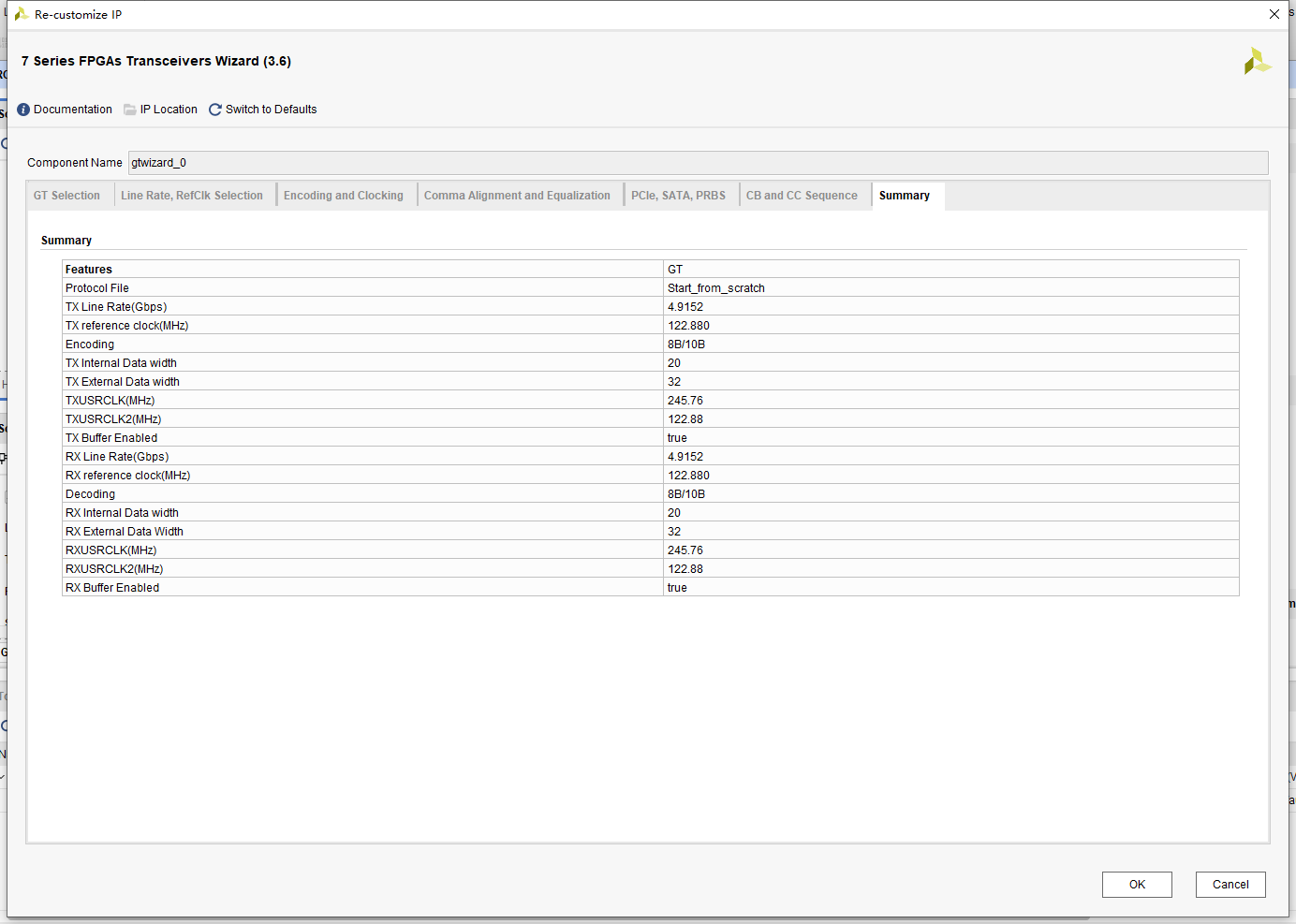Click IP Location label
This screenshot has height=924, width=1296.
tap(169, 110)
